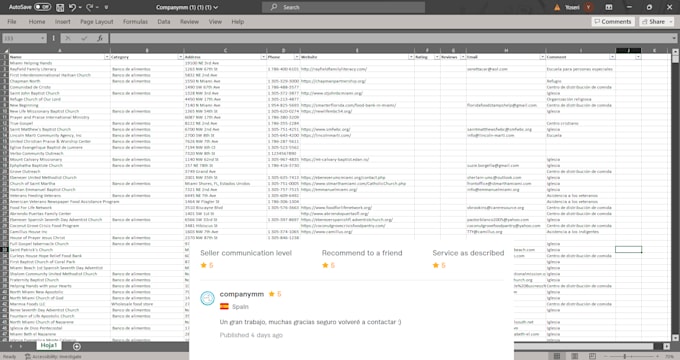Click the Search box in title bar
This screenshot has width=680, height=360.
pyautogui.click(x=343, y=7)
